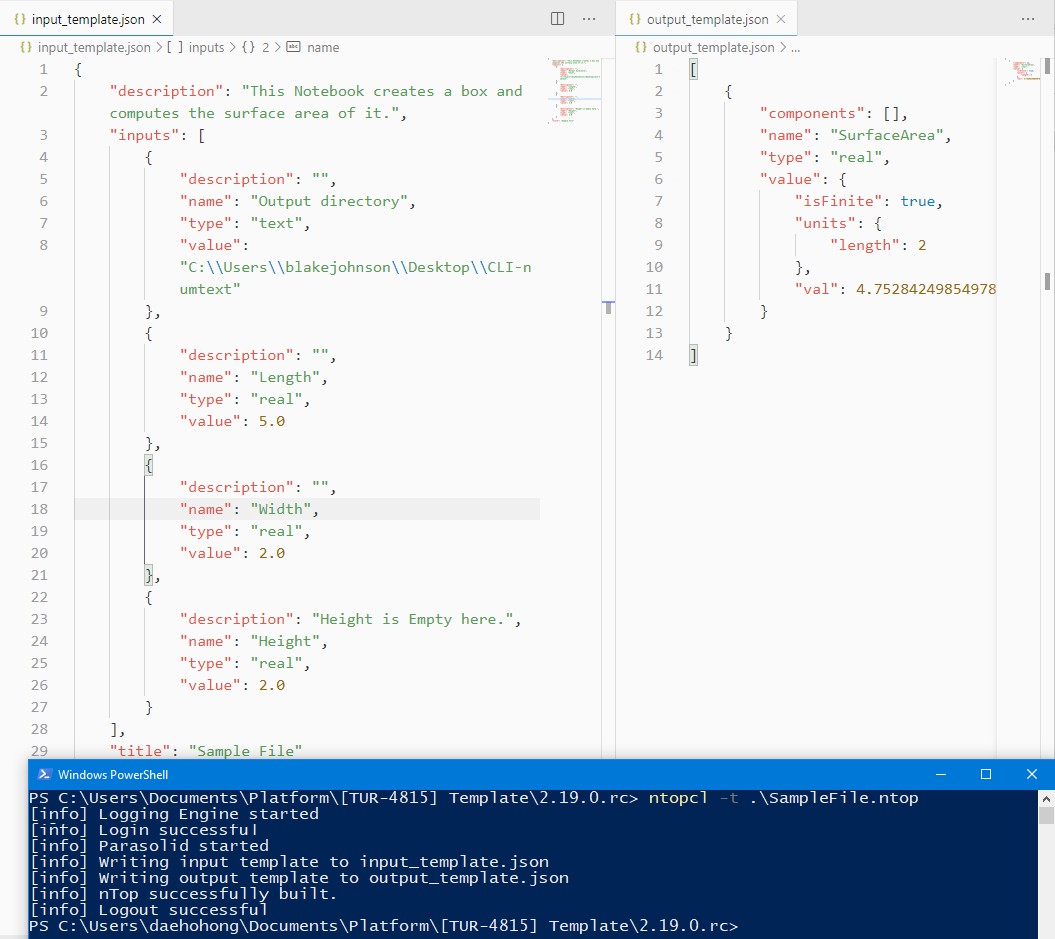Click the Windows PowerShell title bar icon
Screen dimensions: 1055x939
[44, 774]
